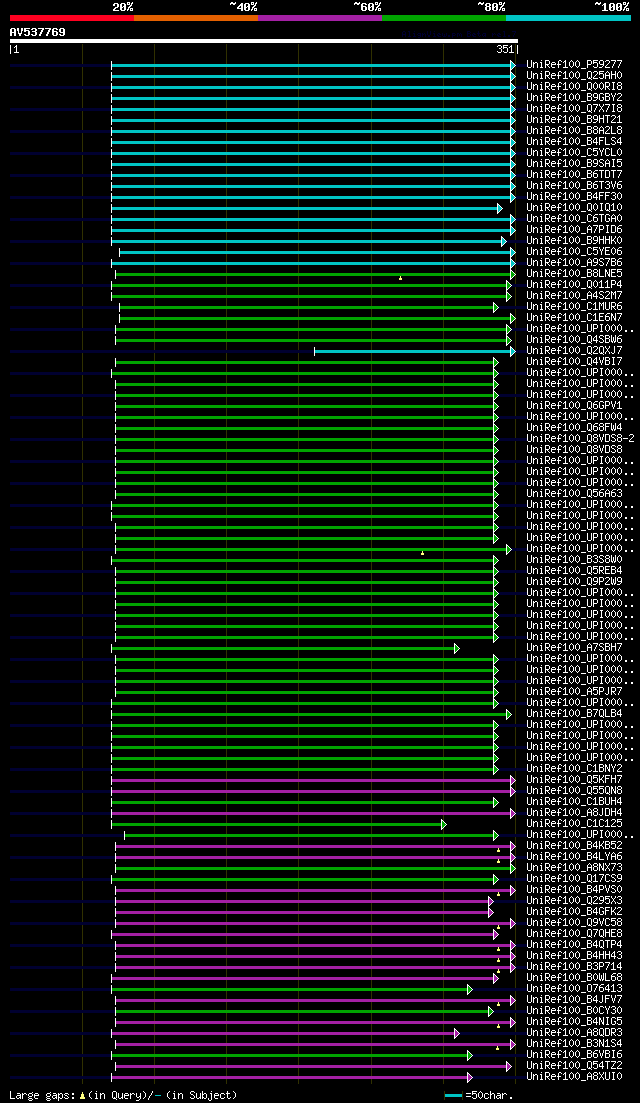
Task: Click the cyan ~100% identity color segment
Action: point(568,18)
